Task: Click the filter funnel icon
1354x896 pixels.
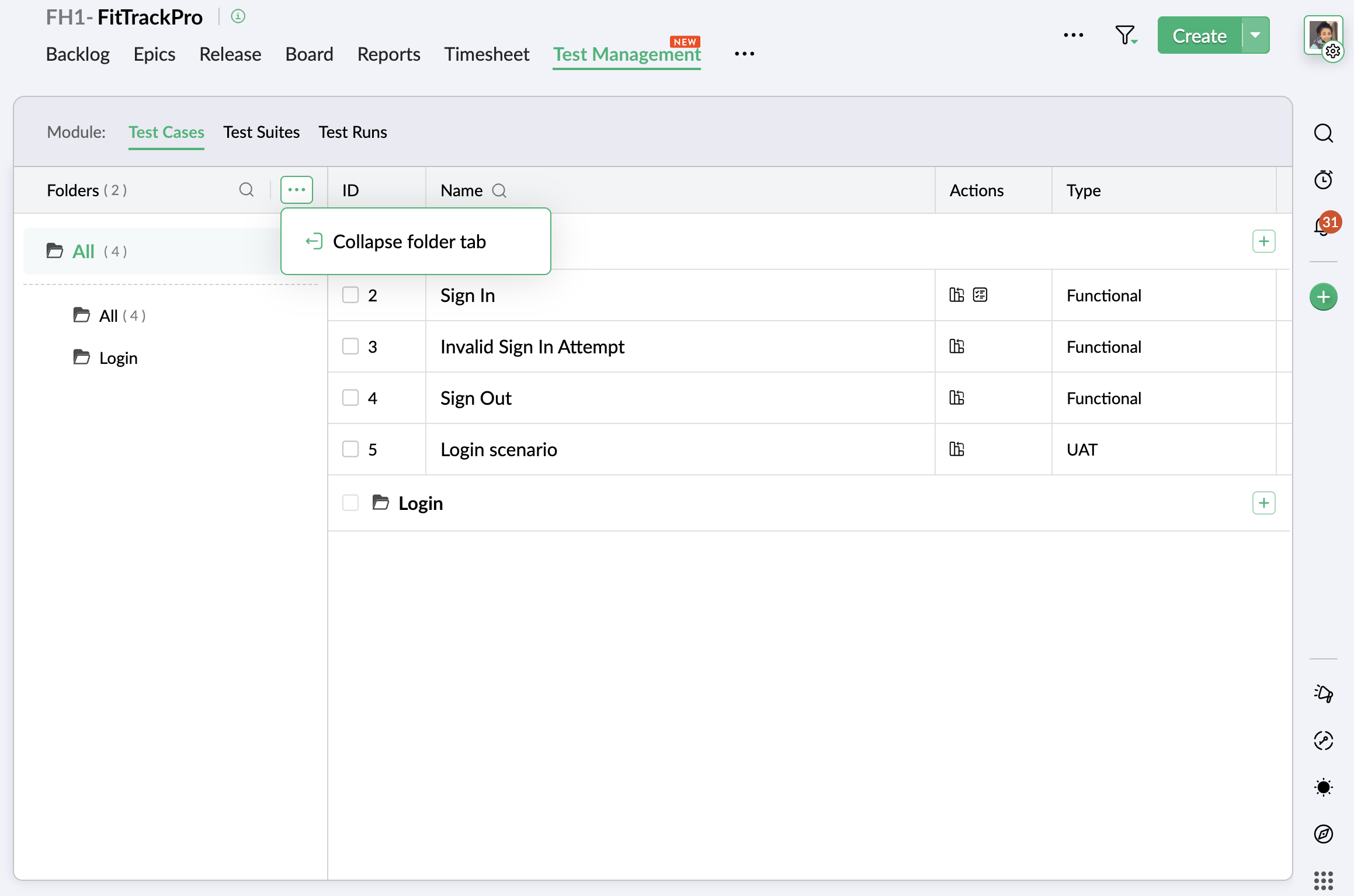Action: tap(1125, 35)
